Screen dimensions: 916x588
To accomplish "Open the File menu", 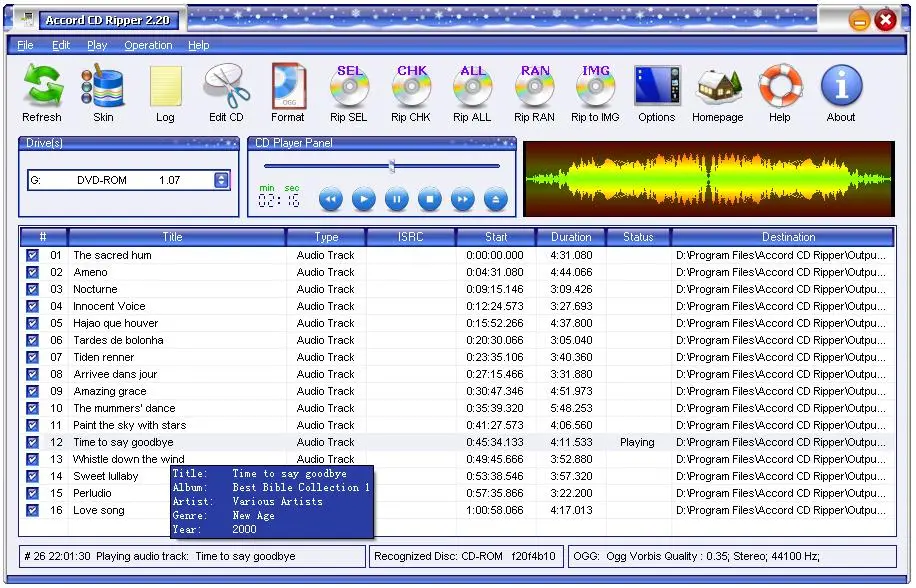I will point(25,45).
